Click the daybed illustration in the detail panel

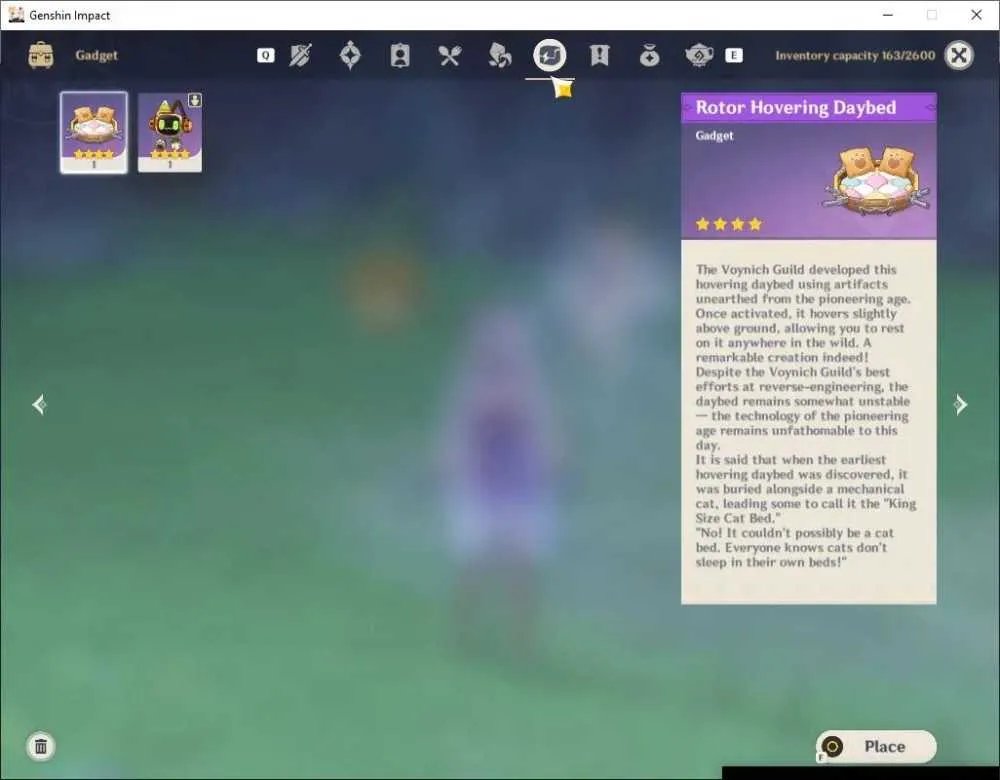[x=878, y=182]
